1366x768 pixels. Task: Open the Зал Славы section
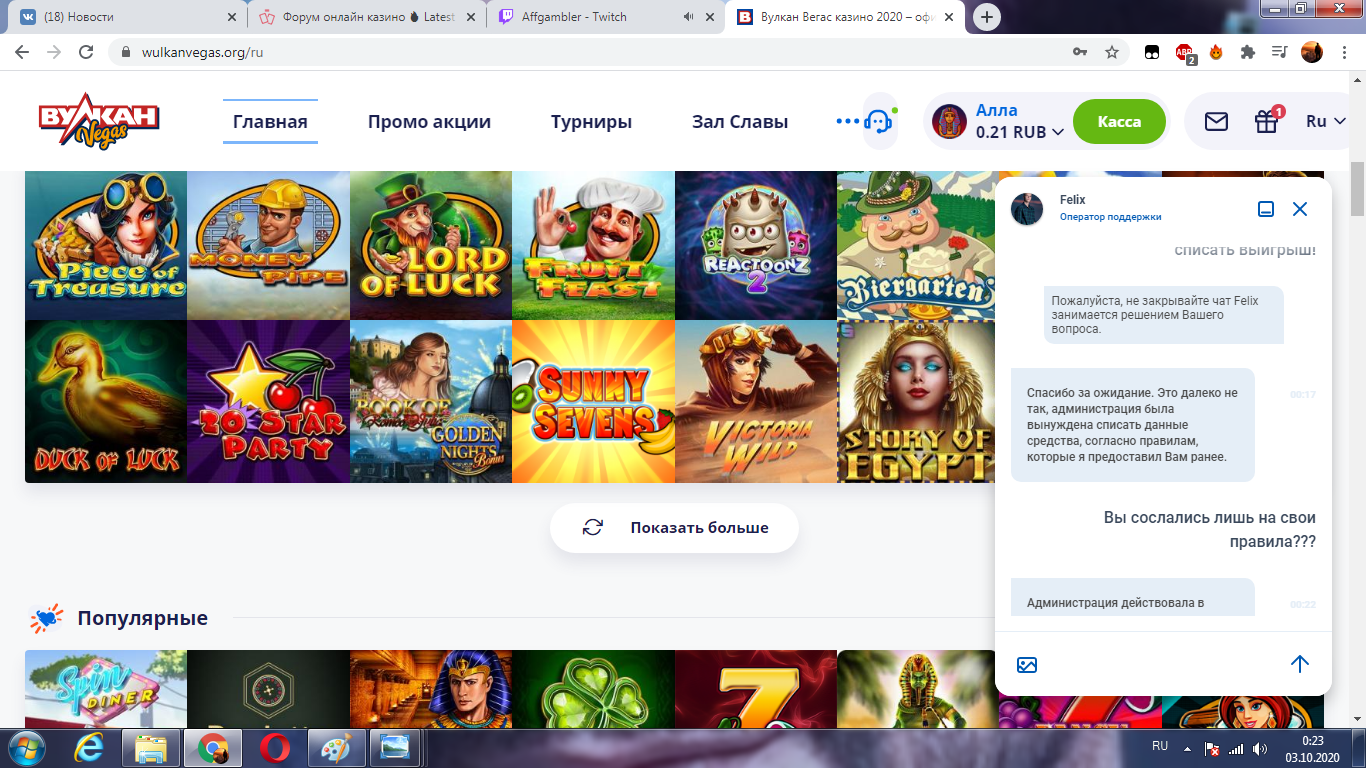tap(740, 122)
